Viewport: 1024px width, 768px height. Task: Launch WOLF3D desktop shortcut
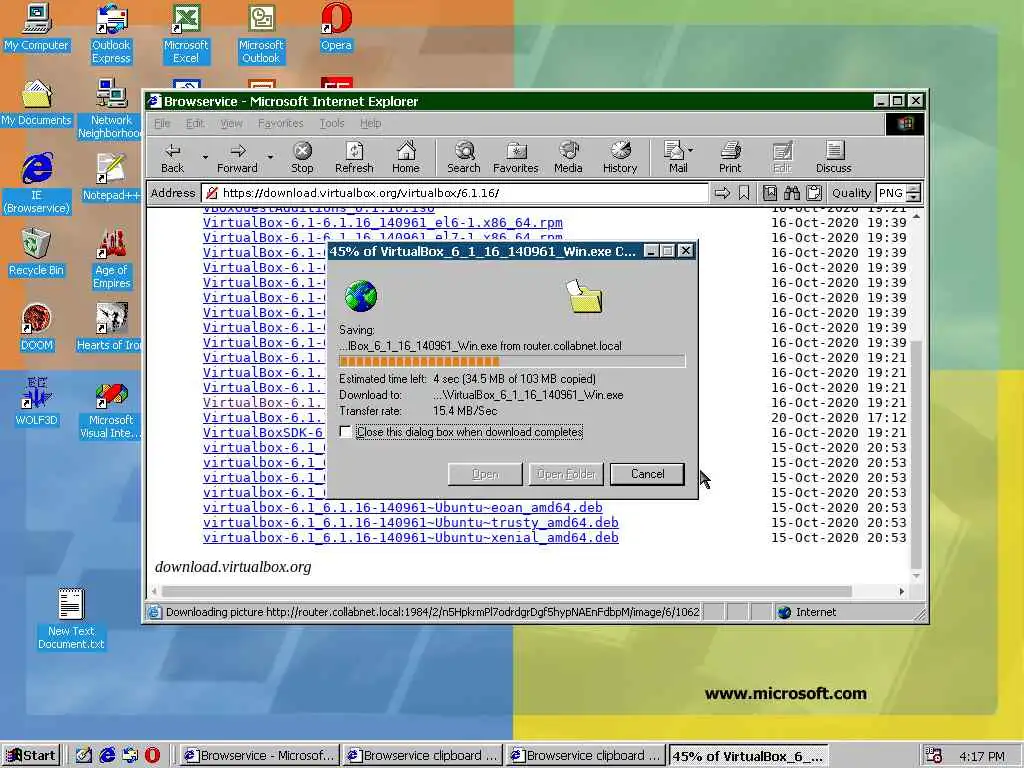pos(36,402)
